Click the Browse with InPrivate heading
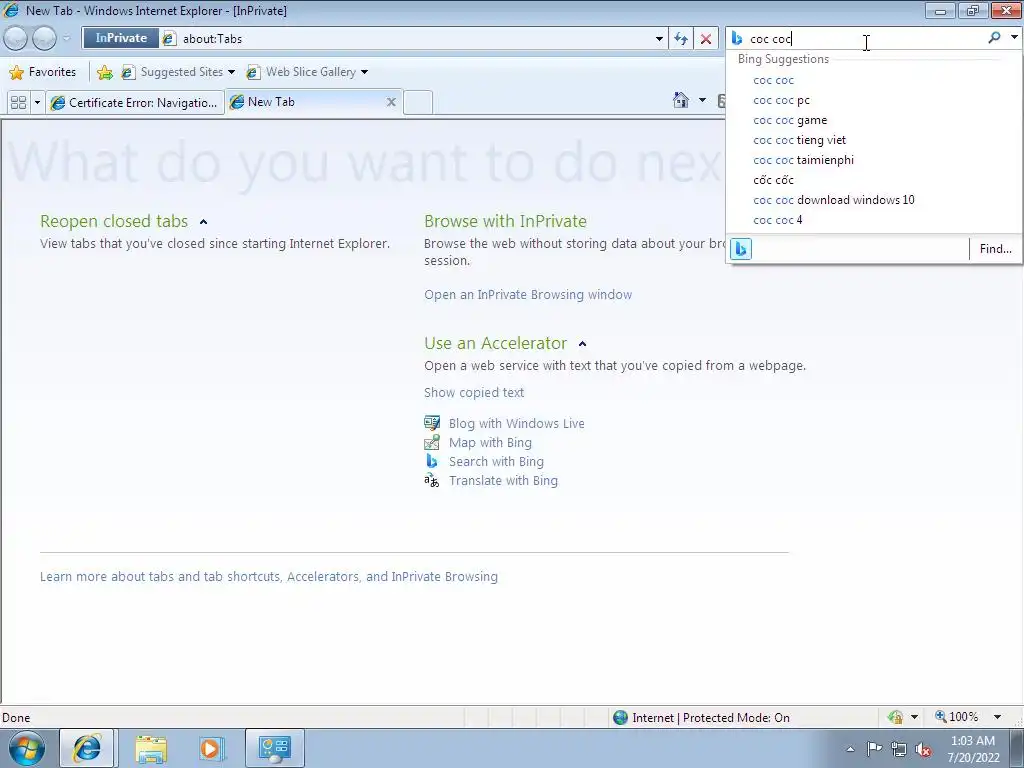 tap(505, 221)
